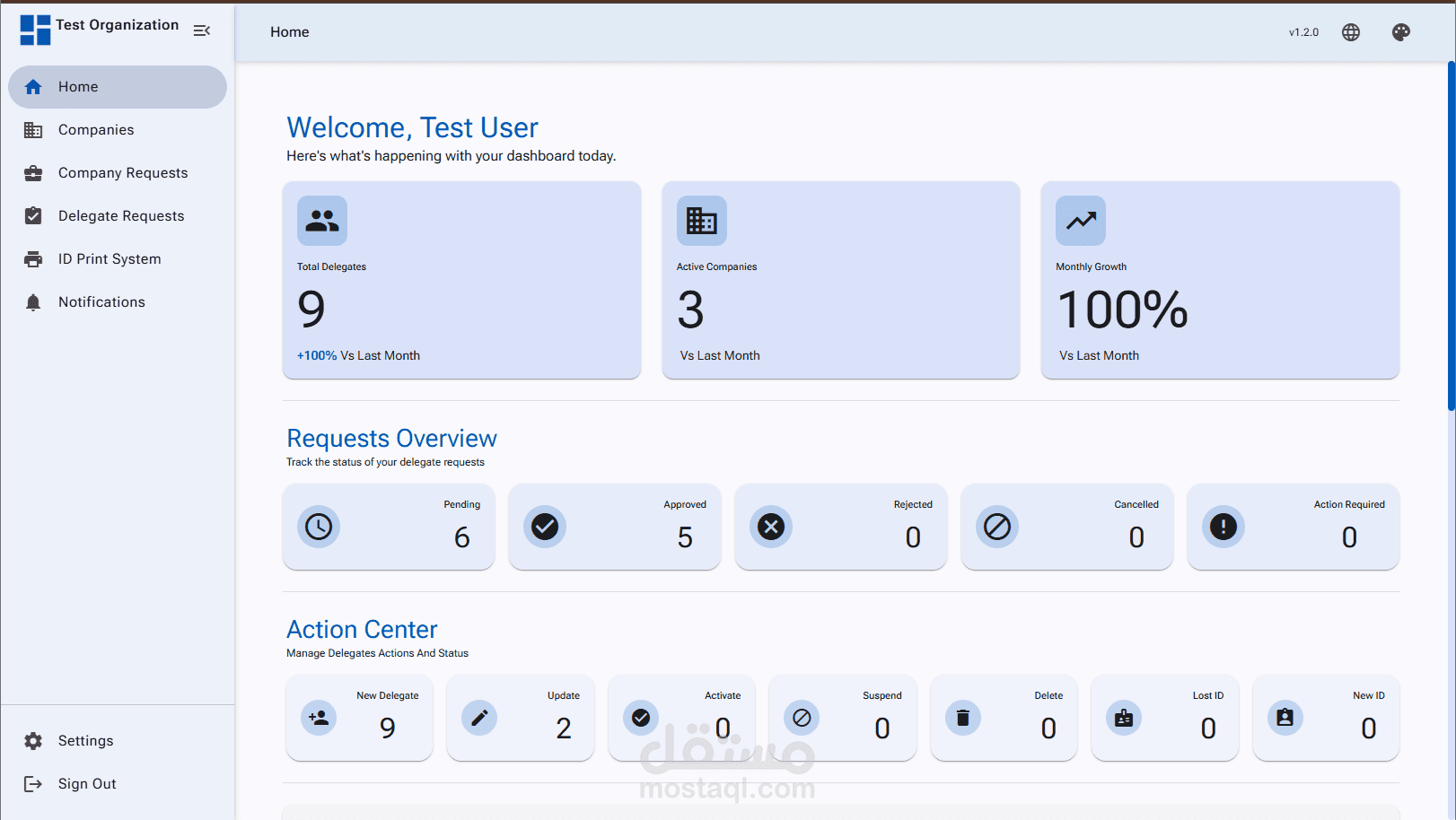Click the +100% Vs Last Month text
Image resolution: width=1456 pixels, height=820 pixels.
click(358, 355)
